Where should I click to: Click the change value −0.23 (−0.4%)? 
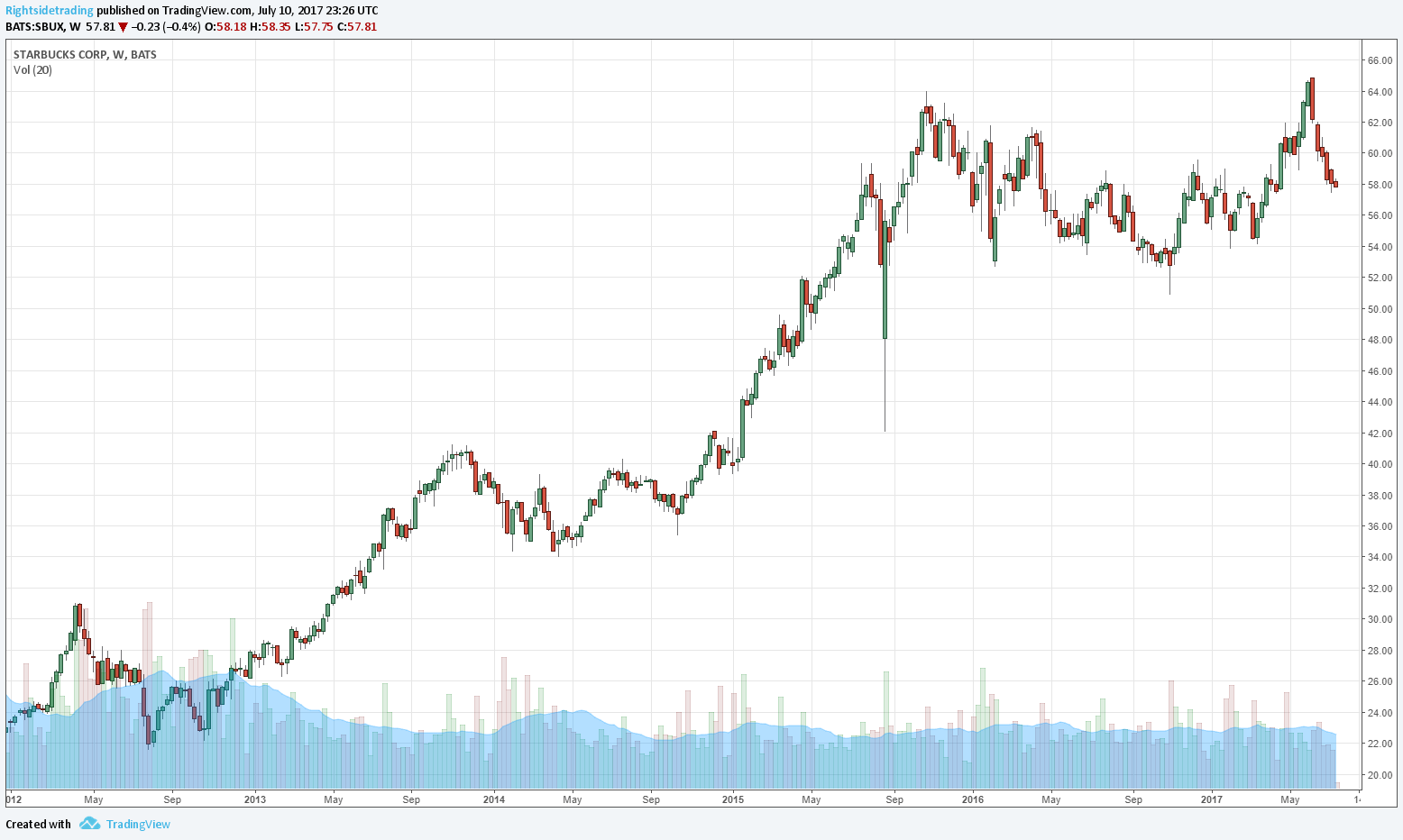166,26
